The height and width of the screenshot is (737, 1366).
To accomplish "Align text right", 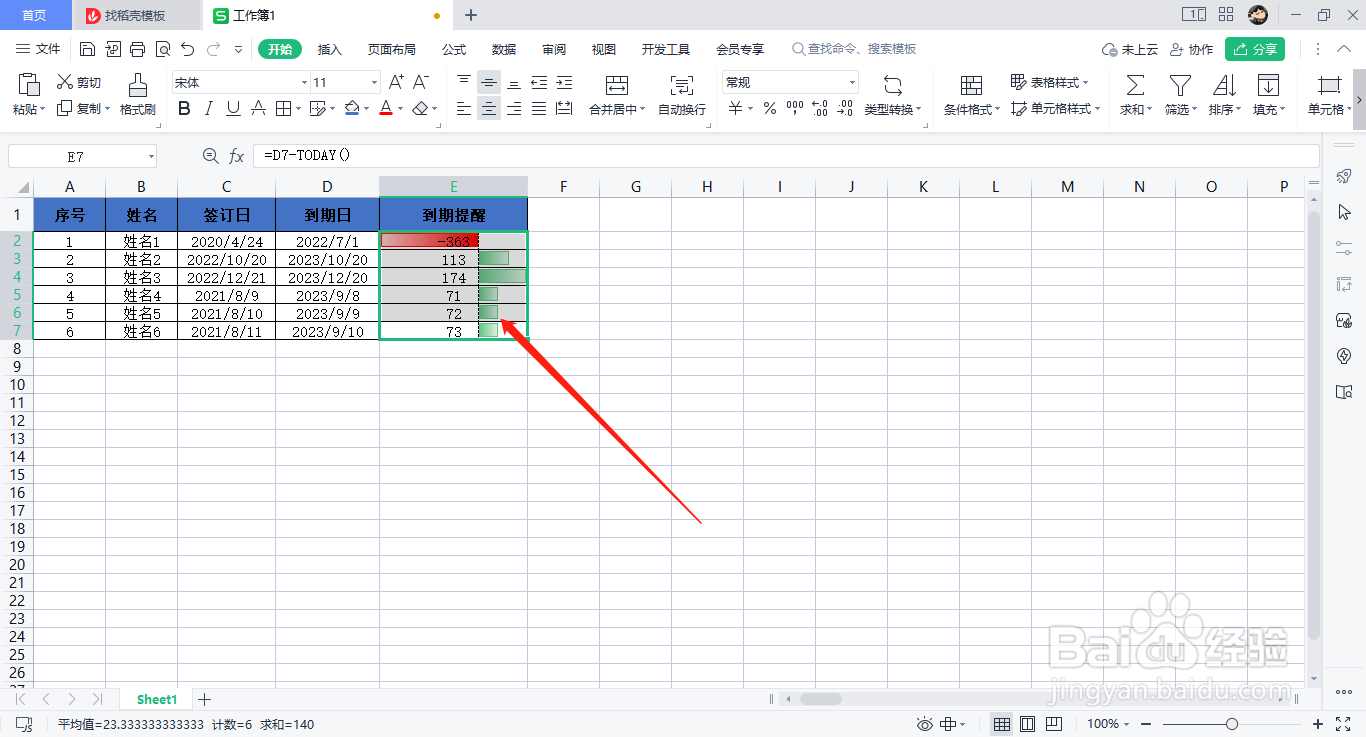I will (x=514, y=108).
